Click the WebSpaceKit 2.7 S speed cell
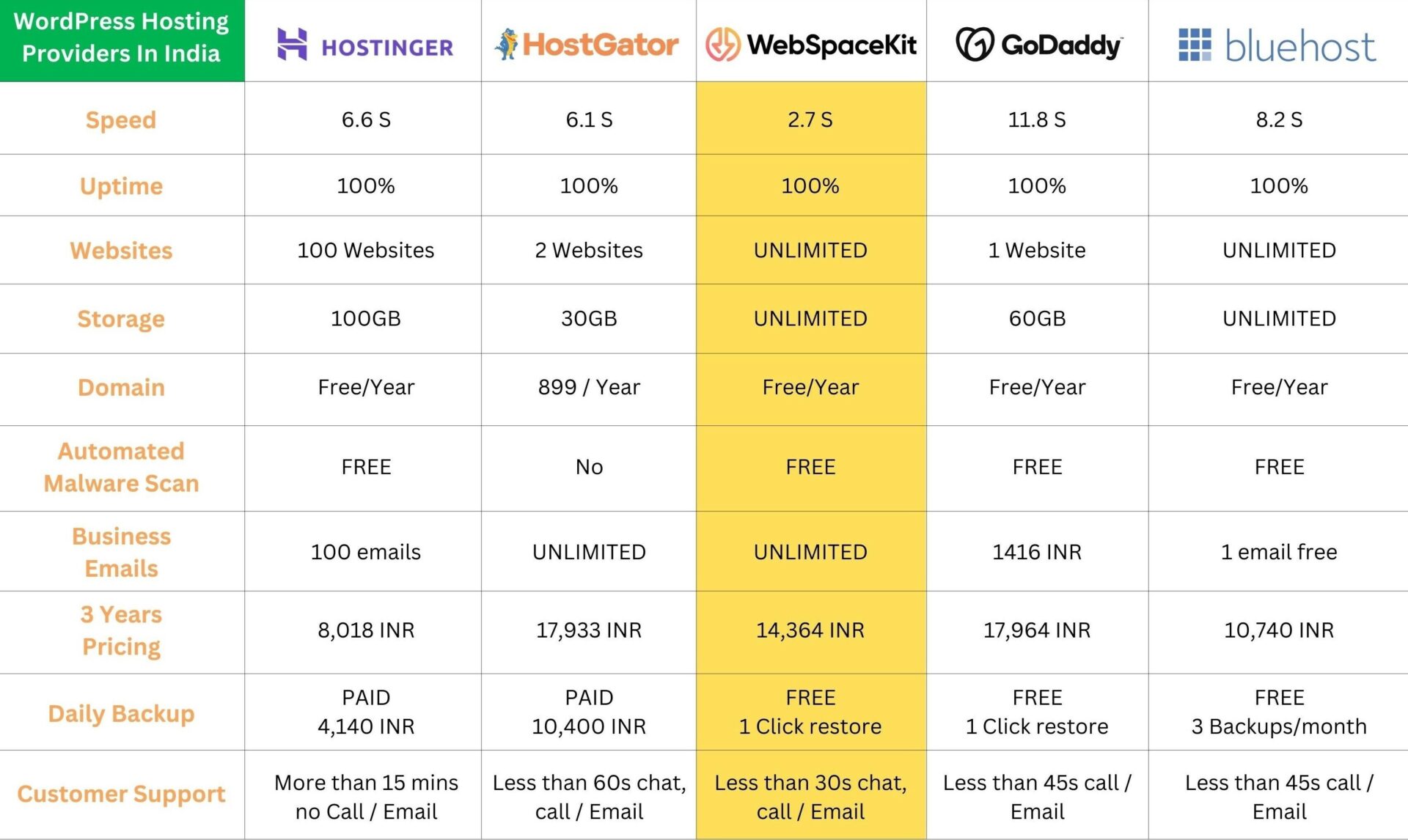The image size is (1408, 840). click(810, 119)
